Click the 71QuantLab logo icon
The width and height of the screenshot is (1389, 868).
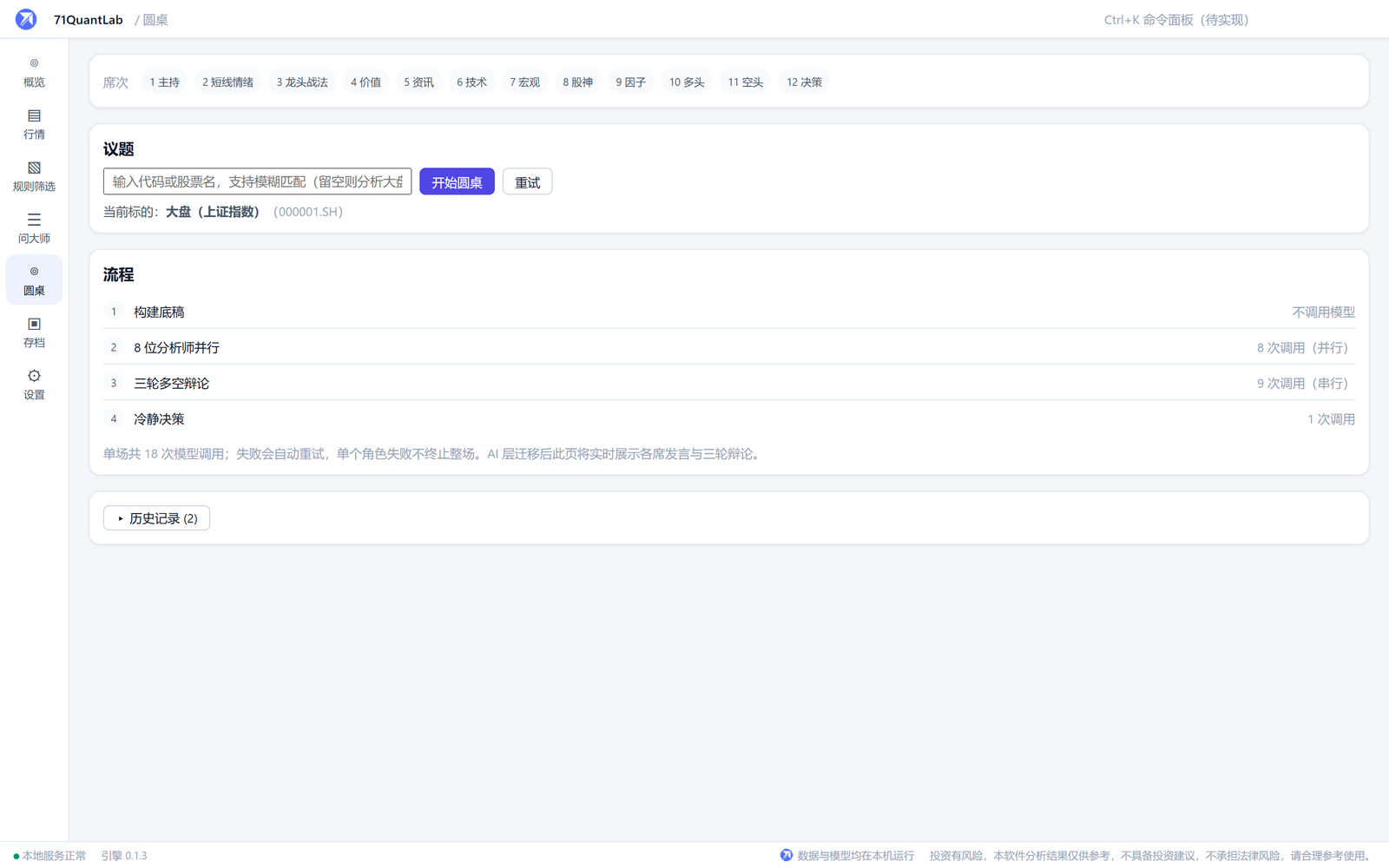coord(26,19)
